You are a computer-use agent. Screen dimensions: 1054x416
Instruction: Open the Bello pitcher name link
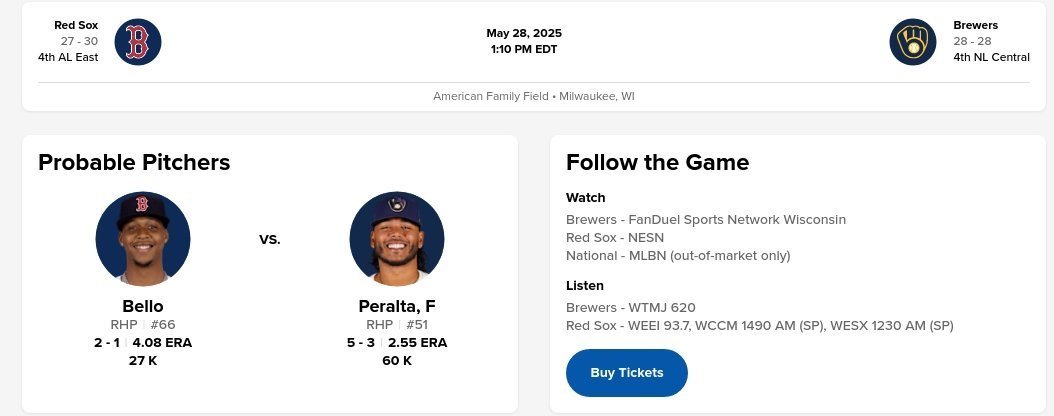[143, 306]
